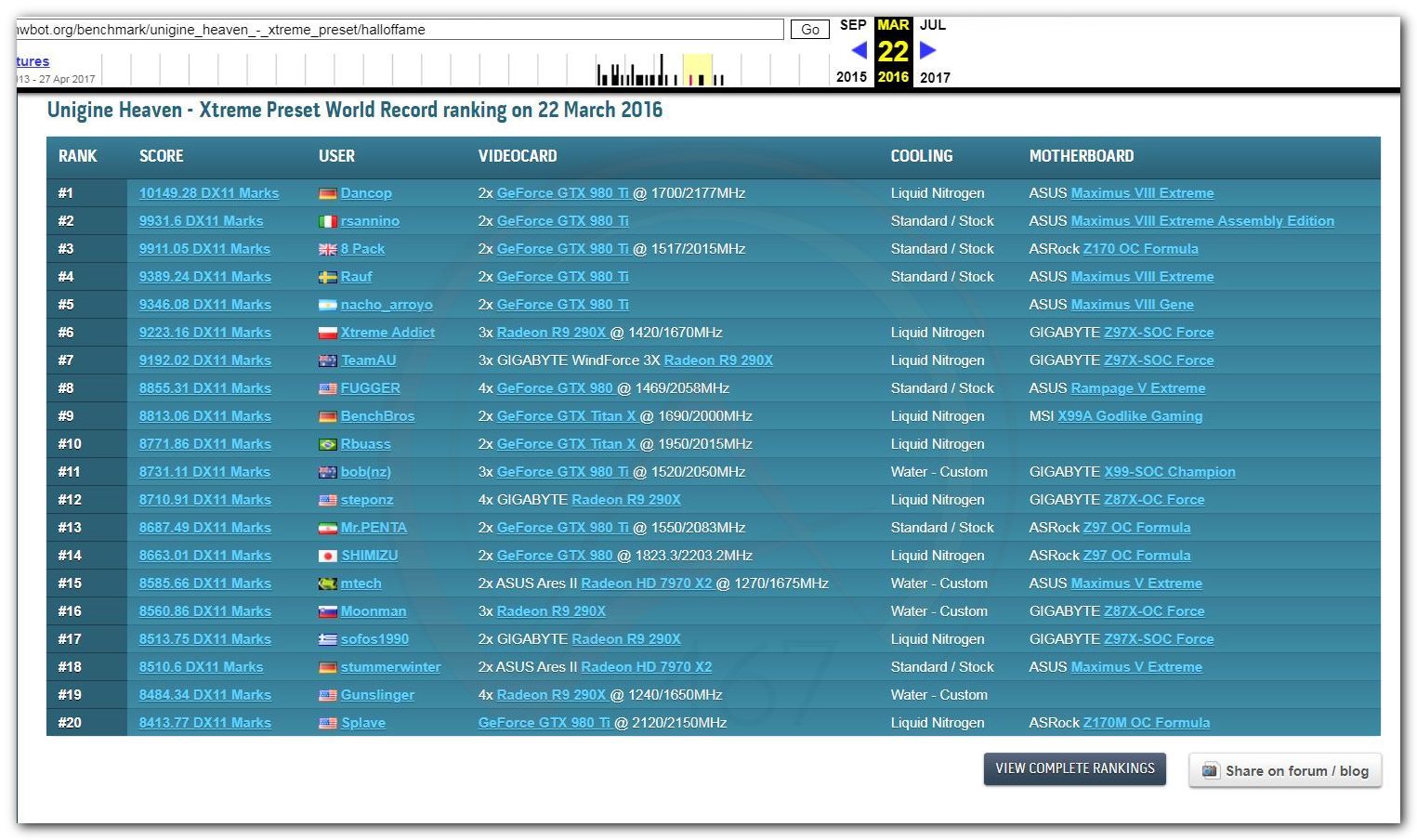
Task: Open the Z170M OC Formula motherboard link
Action: tap(1147, 723)
